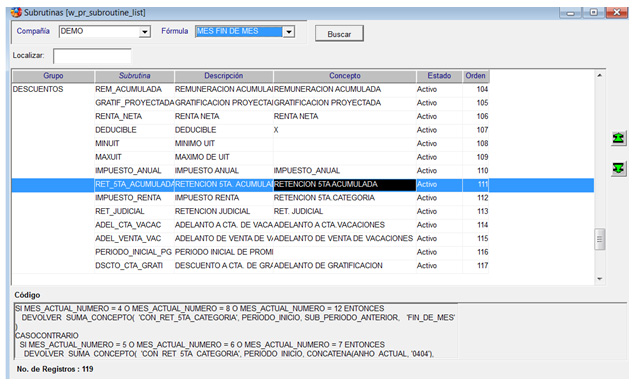The height and width of the screenshot is (385, 635).
Task: Click the CASOCONTRARIO line in the code box
Action: click(47, 336)
